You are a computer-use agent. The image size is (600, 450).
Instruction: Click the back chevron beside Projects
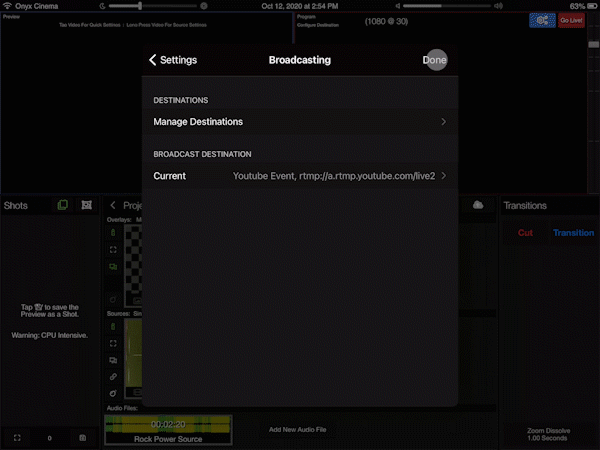pyautogui.click(x=113, y=205)
